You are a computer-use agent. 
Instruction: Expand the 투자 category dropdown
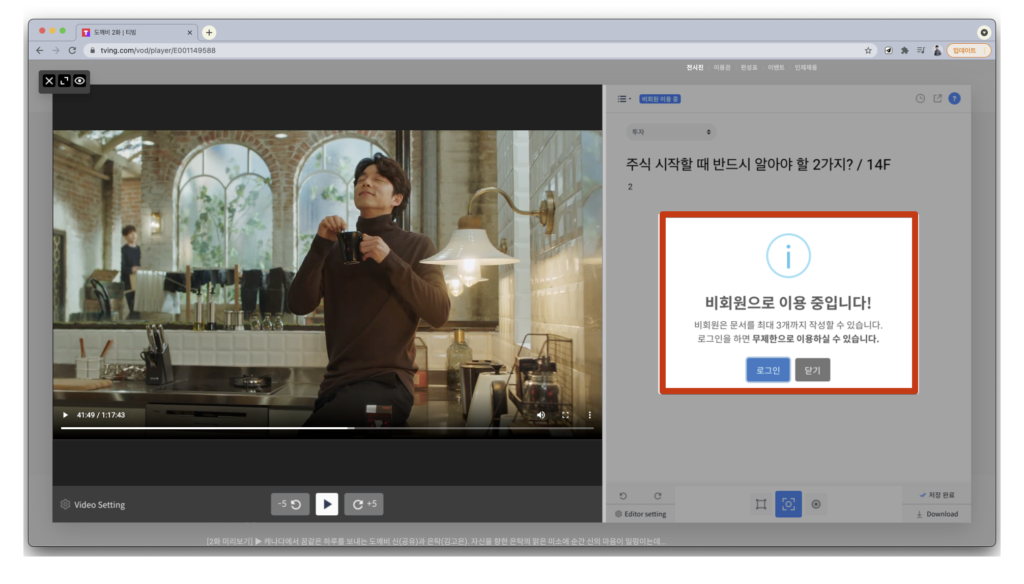coord(671,132)
